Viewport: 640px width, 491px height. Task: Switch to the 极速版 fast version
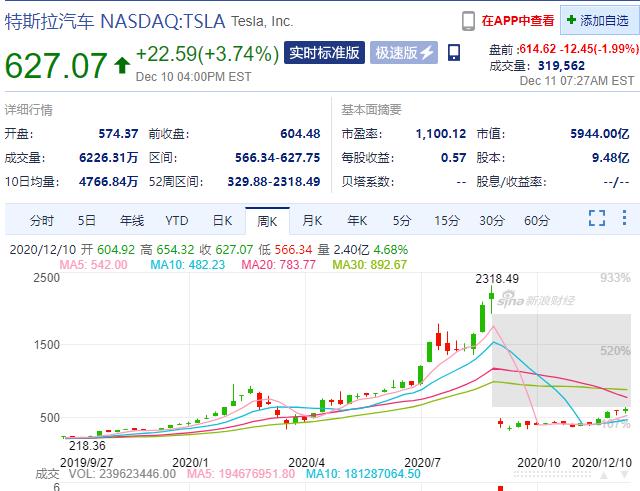tap(404, 53)
